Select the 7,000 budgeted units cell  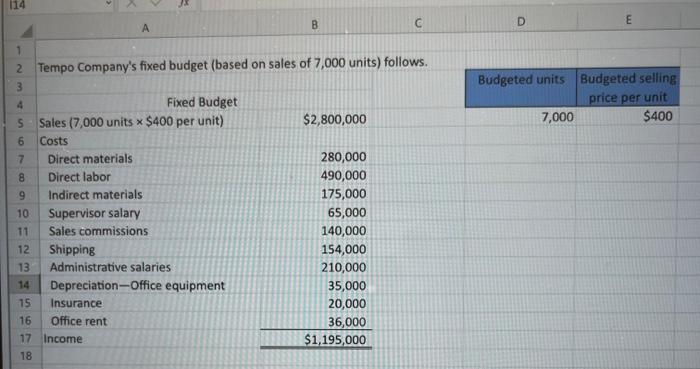[x=557, y=117]
